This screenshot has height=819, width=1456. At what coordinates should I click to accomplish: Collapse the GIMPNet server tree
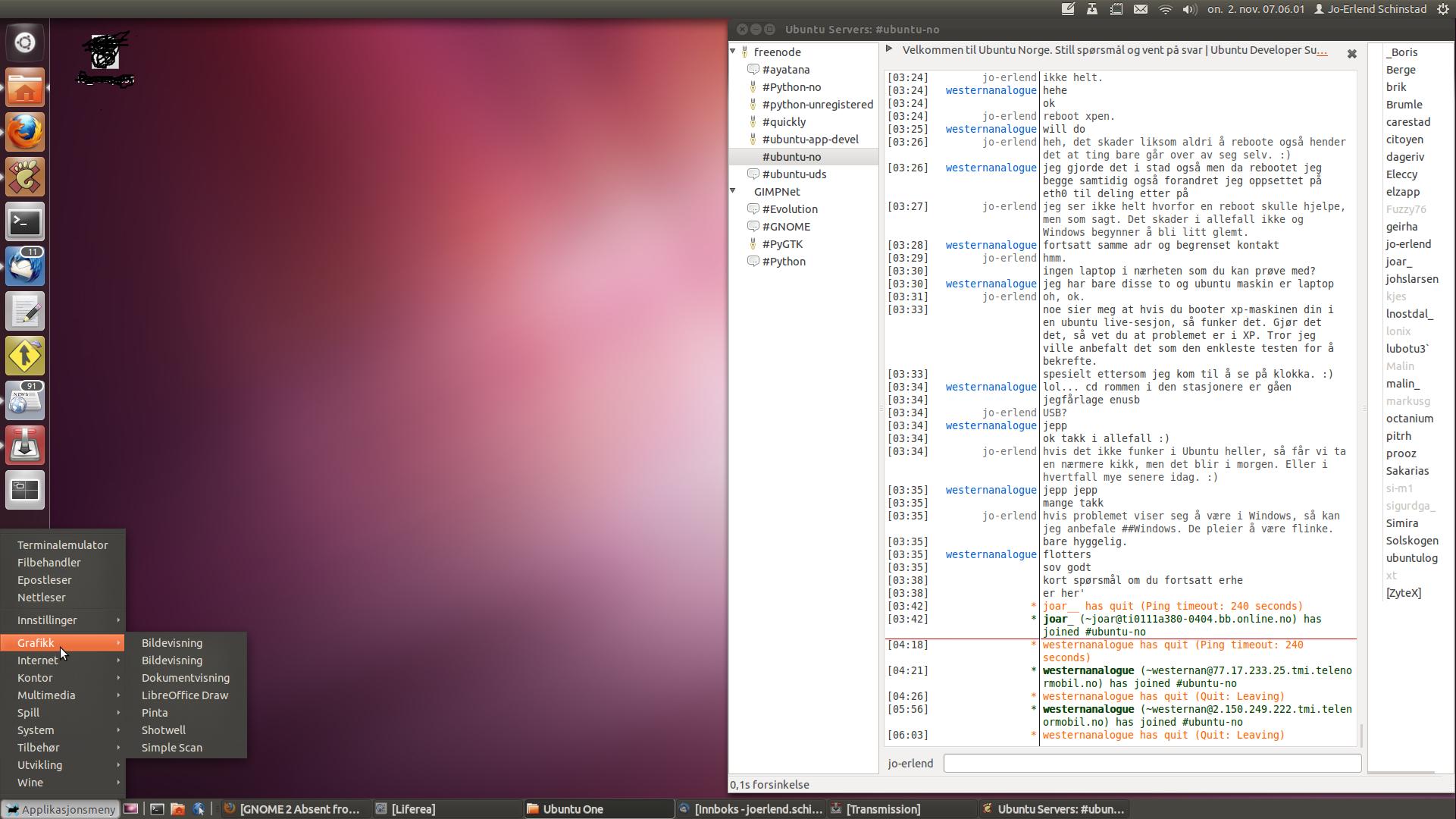(x=733, y=191)
